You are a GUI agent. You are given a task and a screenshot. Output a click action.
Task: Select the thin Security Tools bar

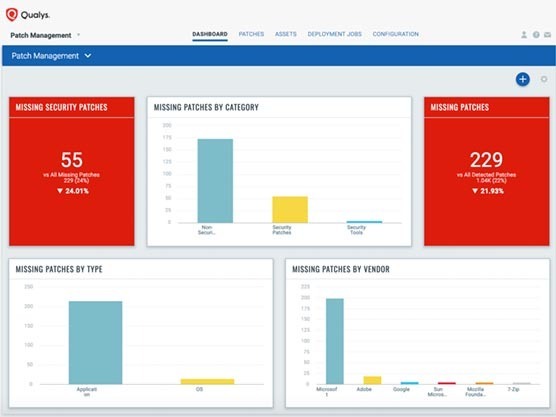point(365,222)
